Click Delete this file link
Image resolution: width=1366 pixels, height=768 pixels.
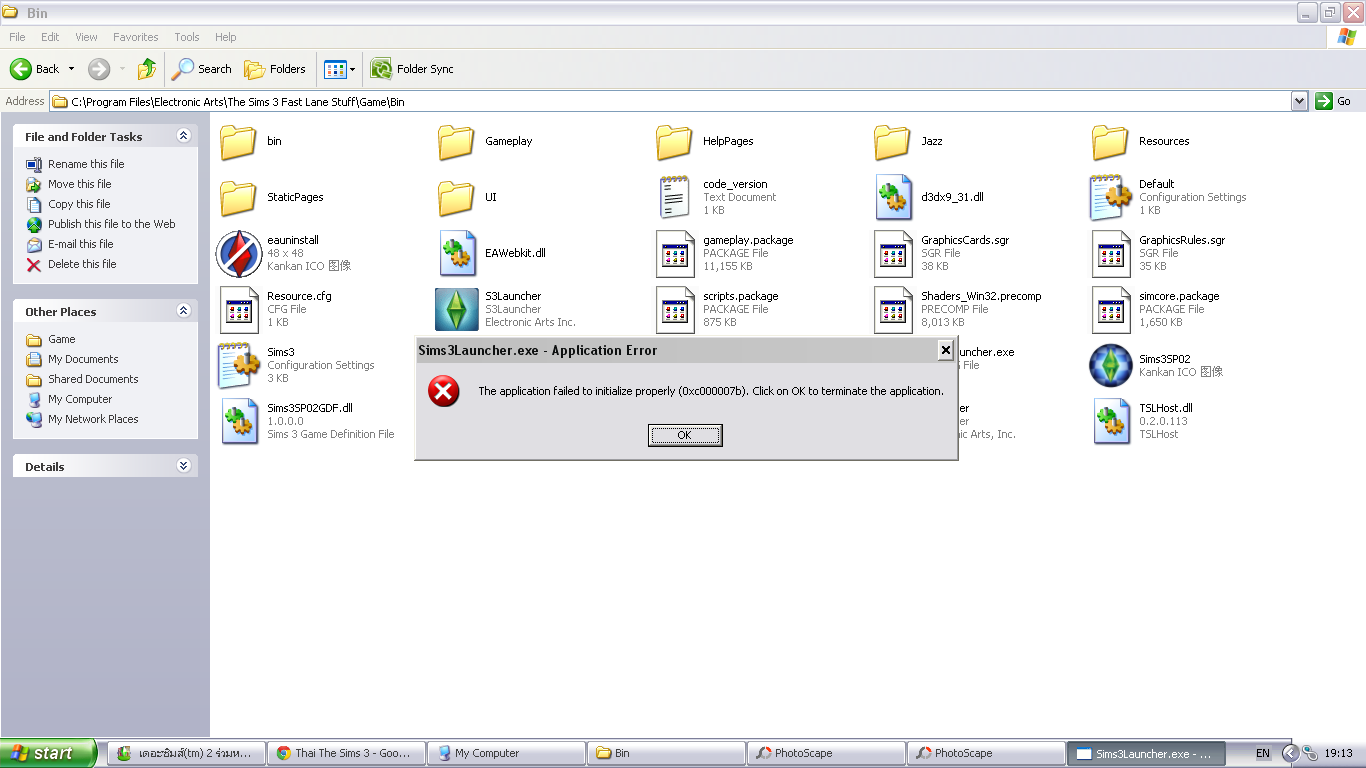82,264
